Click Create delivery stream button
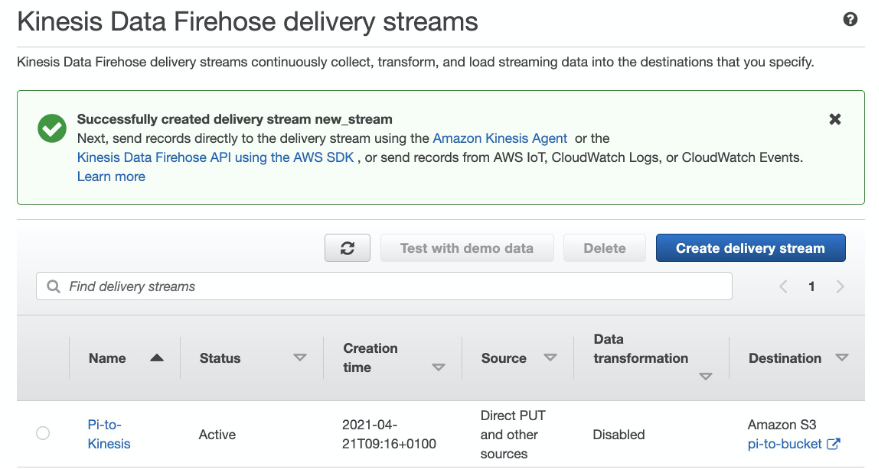This screenshot has width=879, height=470. click(x=750, y=248)
